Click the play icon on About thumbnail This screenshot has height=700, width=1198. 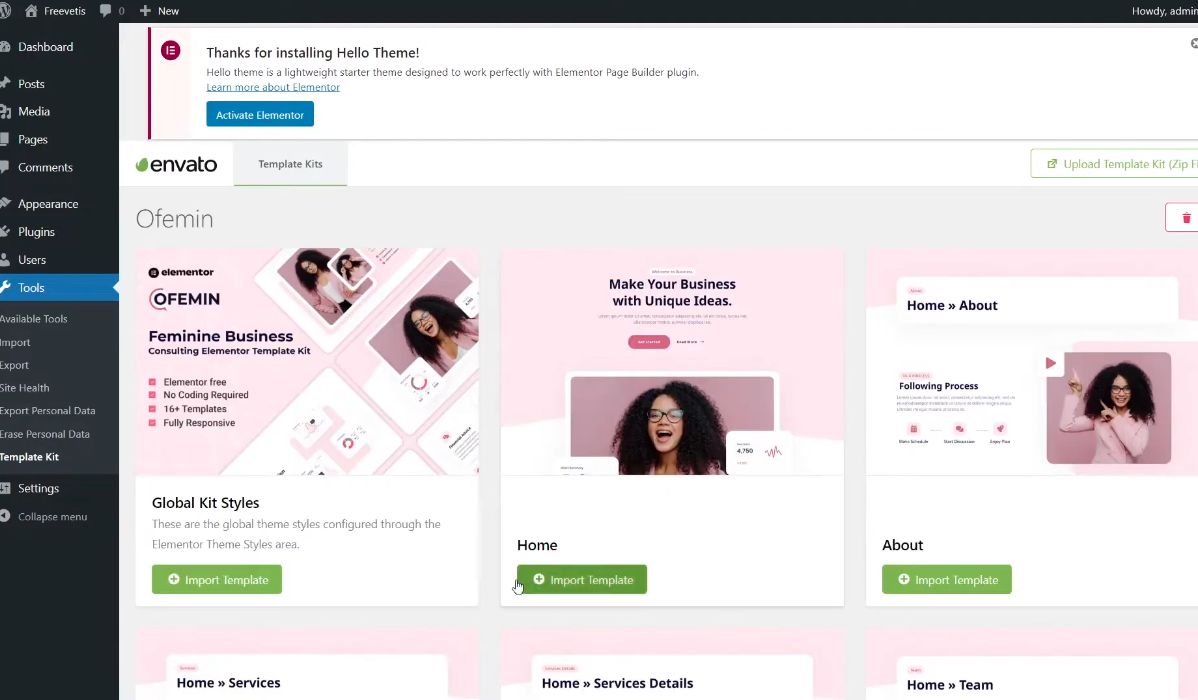(1050, 363)
